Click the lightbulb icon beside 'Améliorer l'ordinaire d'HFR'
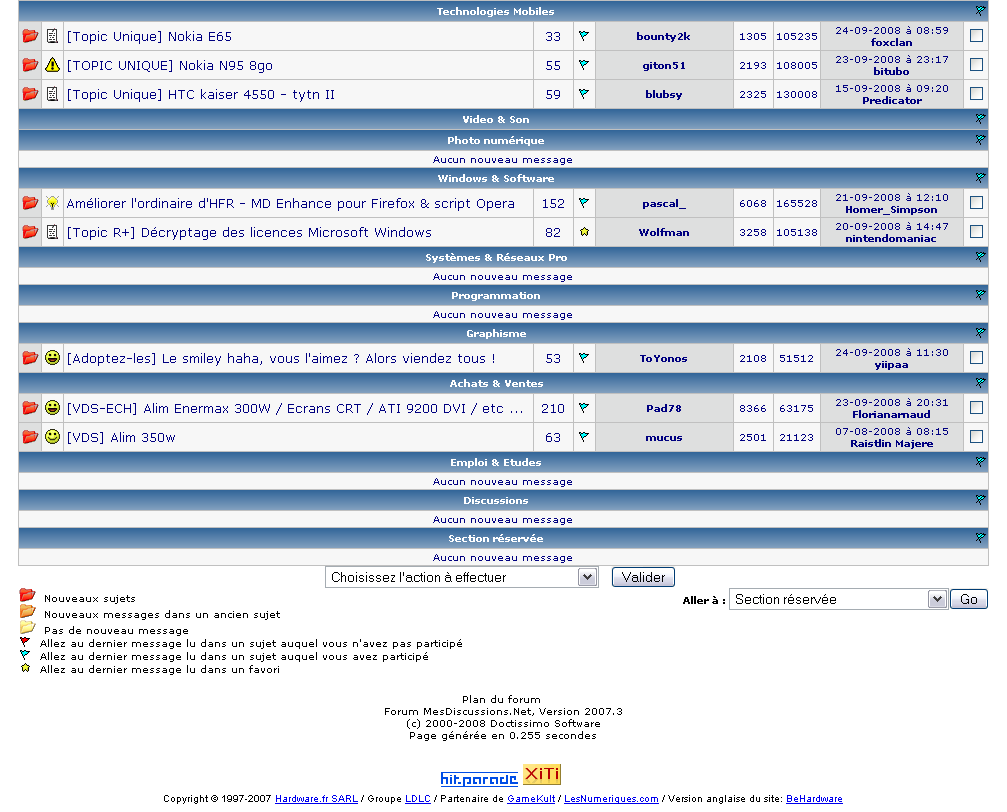1007x812 pixels. coord(51,203)
